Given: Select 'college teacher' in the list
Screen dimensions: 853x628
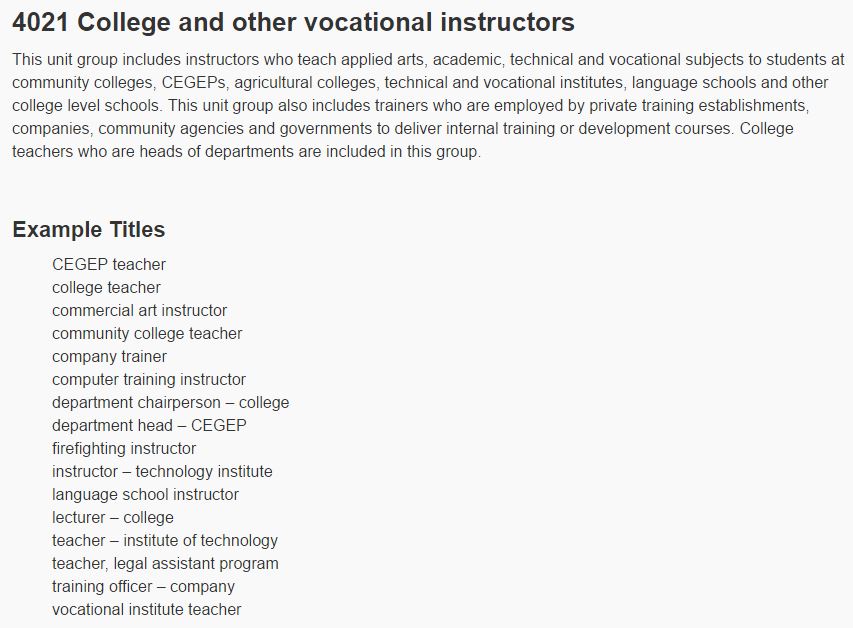Looking at the screenshot, I should (x=106, y=287).
